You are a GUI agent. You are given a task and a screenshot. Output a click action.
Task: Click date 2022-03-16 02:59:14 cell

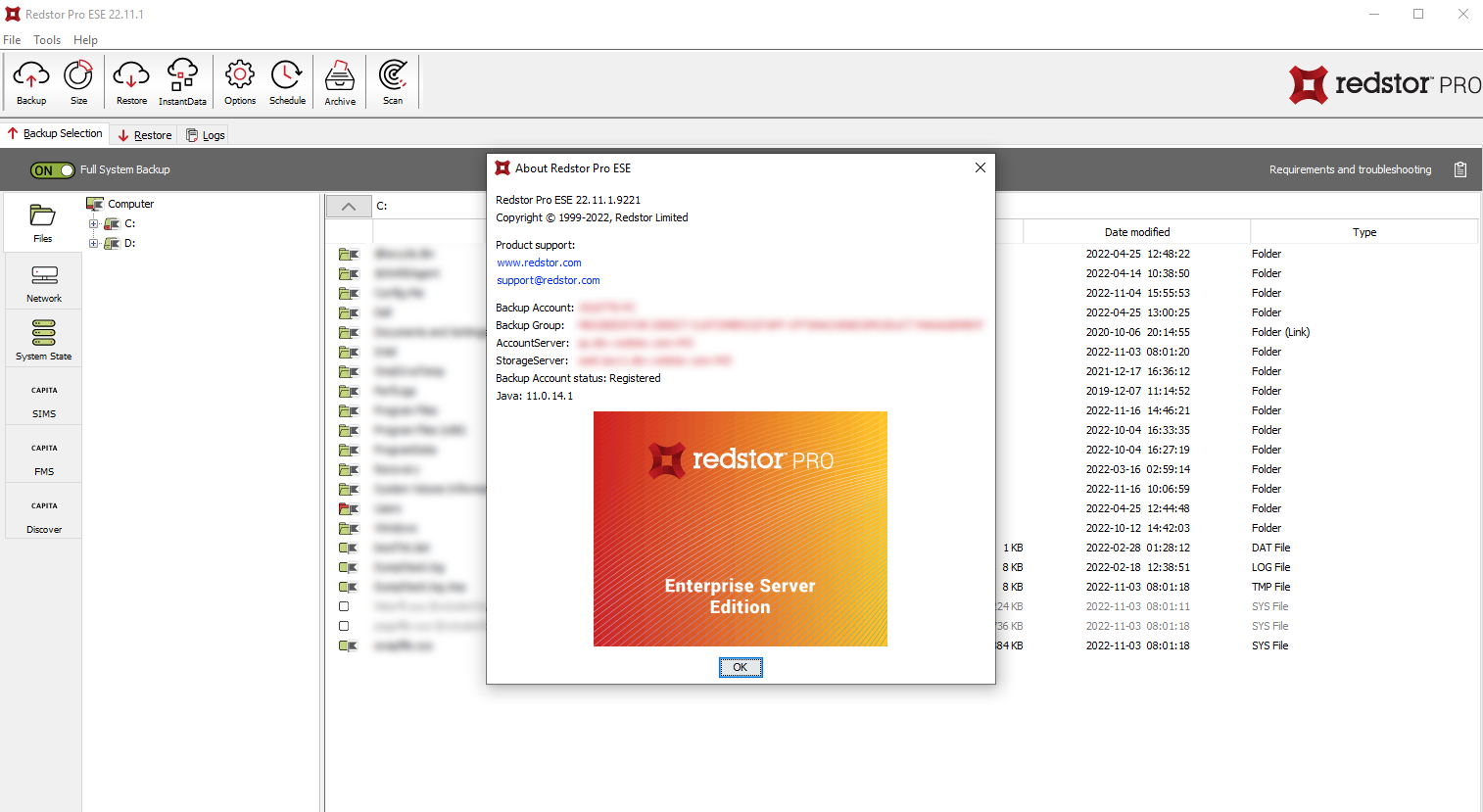coord(1137,469)
